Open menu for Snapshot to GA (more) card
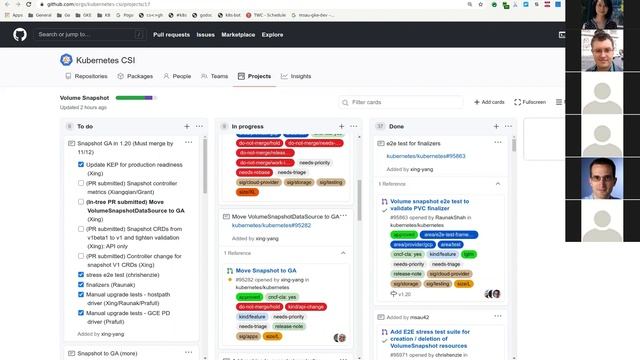640x360 pixels. coord(189,352)
